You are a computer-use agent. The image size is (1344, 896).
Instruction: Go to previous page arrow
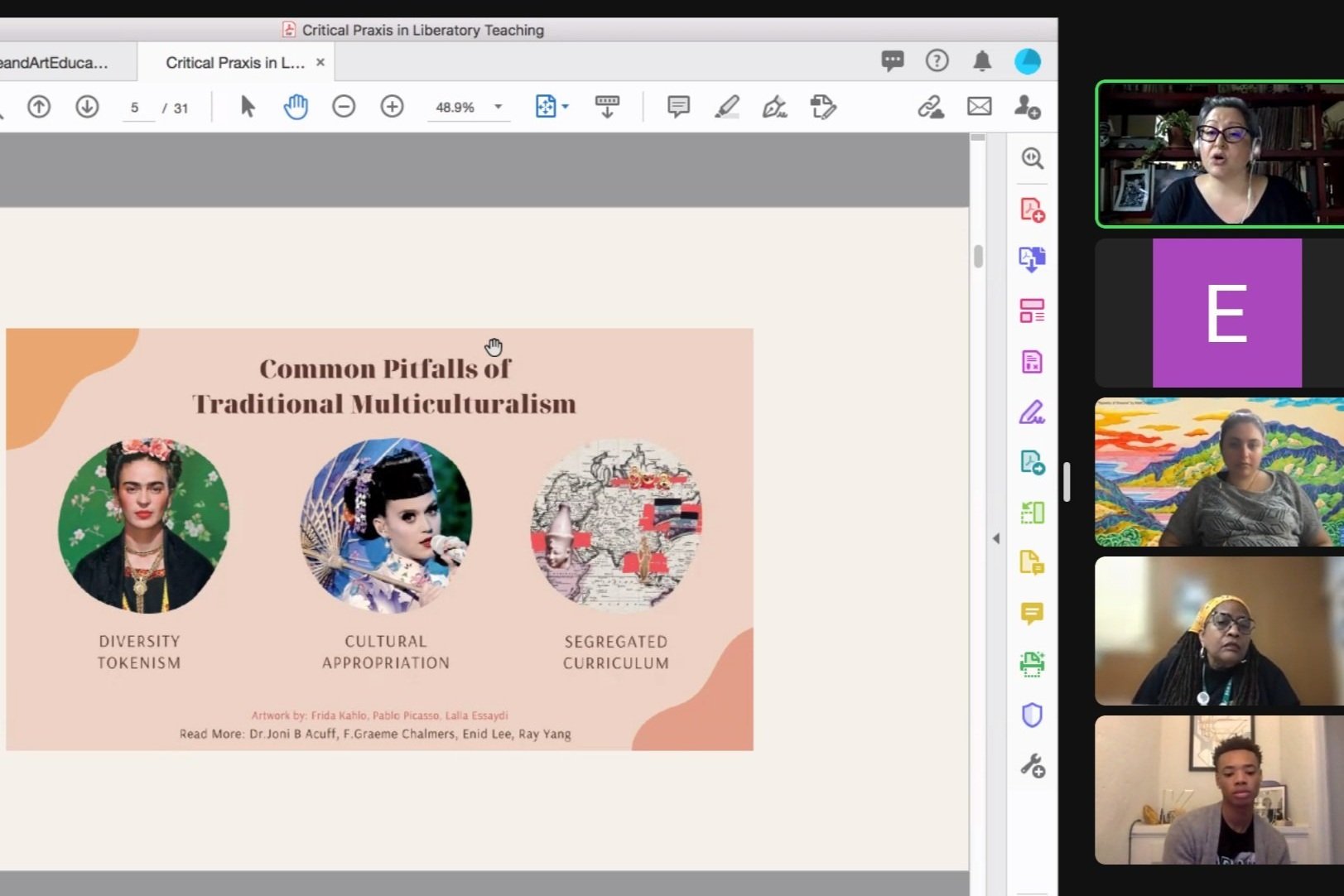[x=39, y=107]
